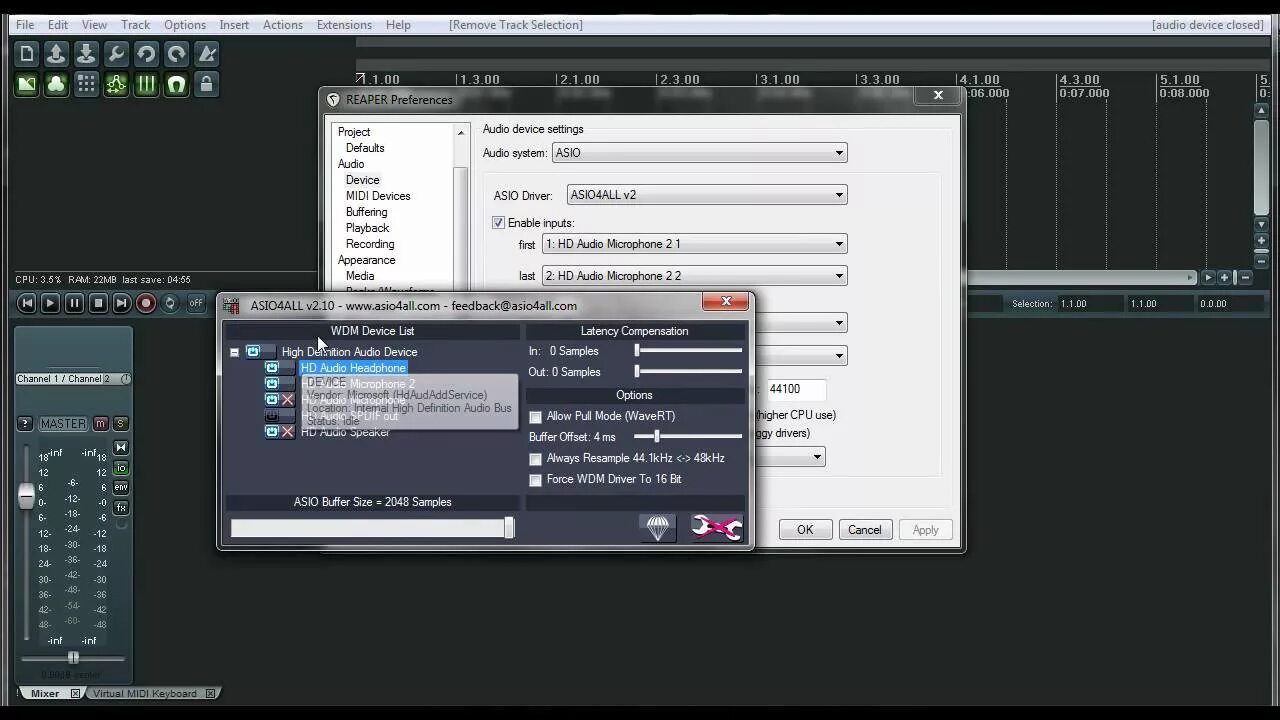Toggle power icon for High Definition Audio Device
This screenshot has width=1280, height=720.
253,352
